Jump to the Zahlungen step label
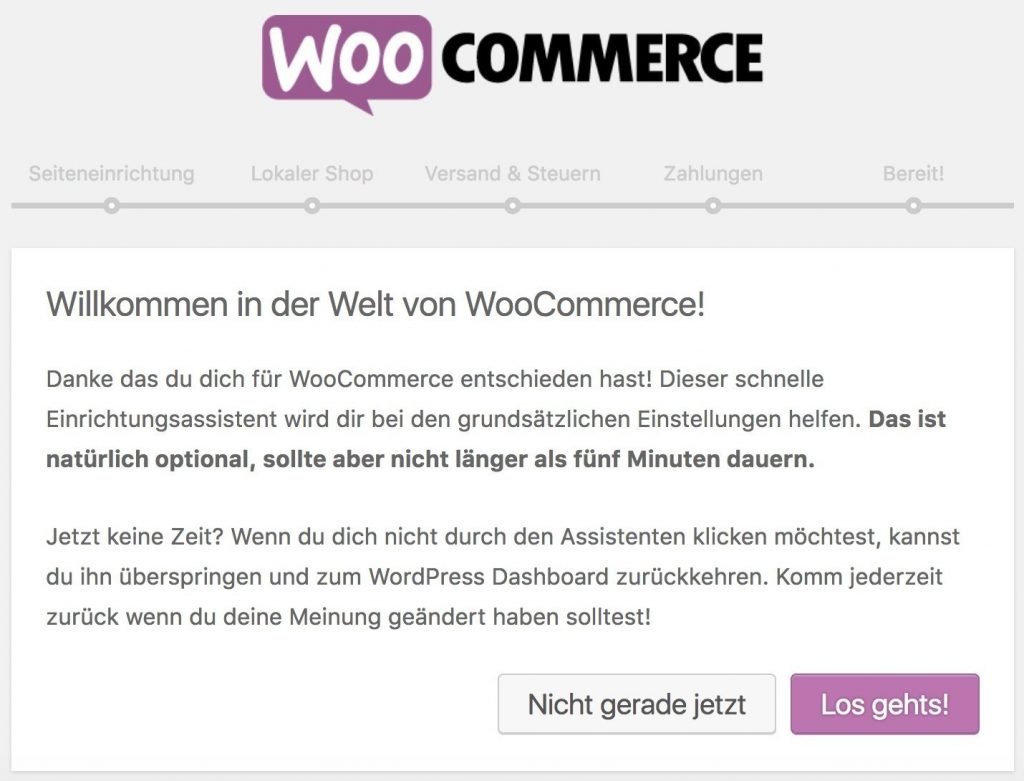 click(713, 174)
